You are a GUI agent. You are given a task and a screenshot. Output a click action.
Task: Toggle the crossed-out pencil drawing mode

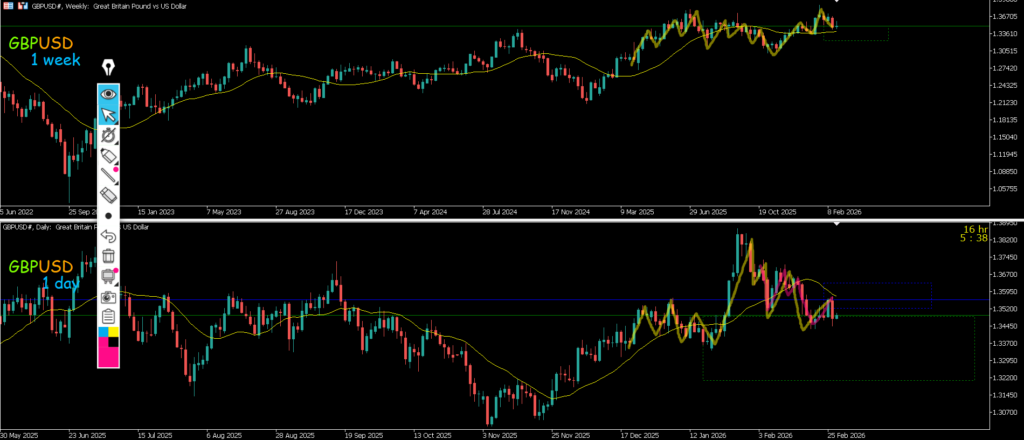click(x=109, y=135)
